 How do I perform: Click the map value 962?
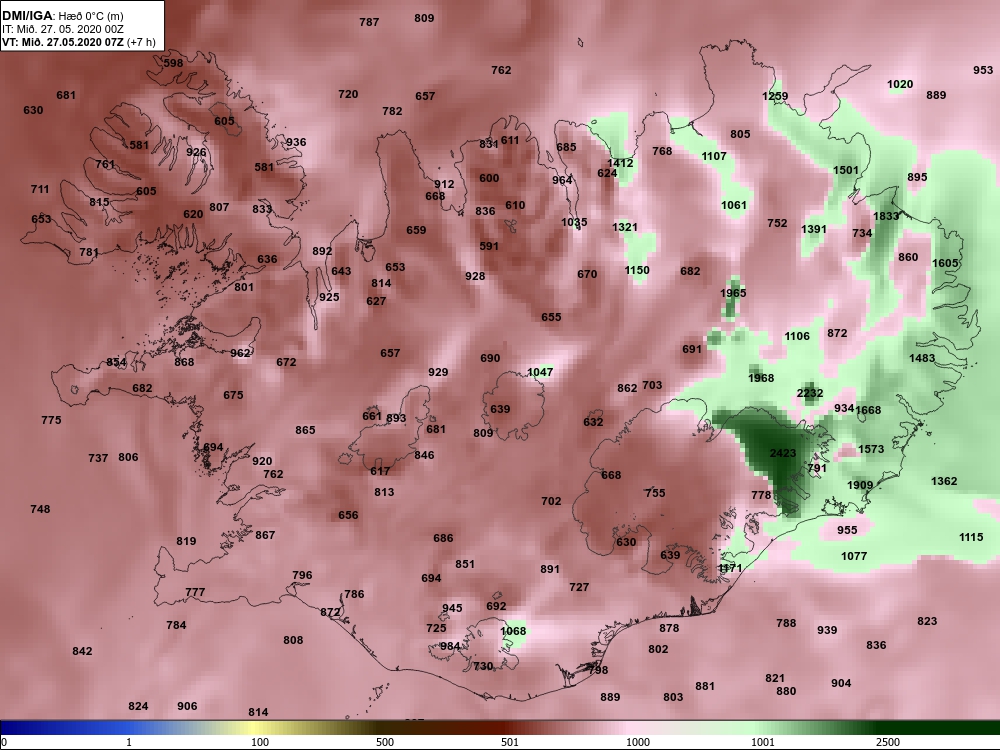point(240,353)
